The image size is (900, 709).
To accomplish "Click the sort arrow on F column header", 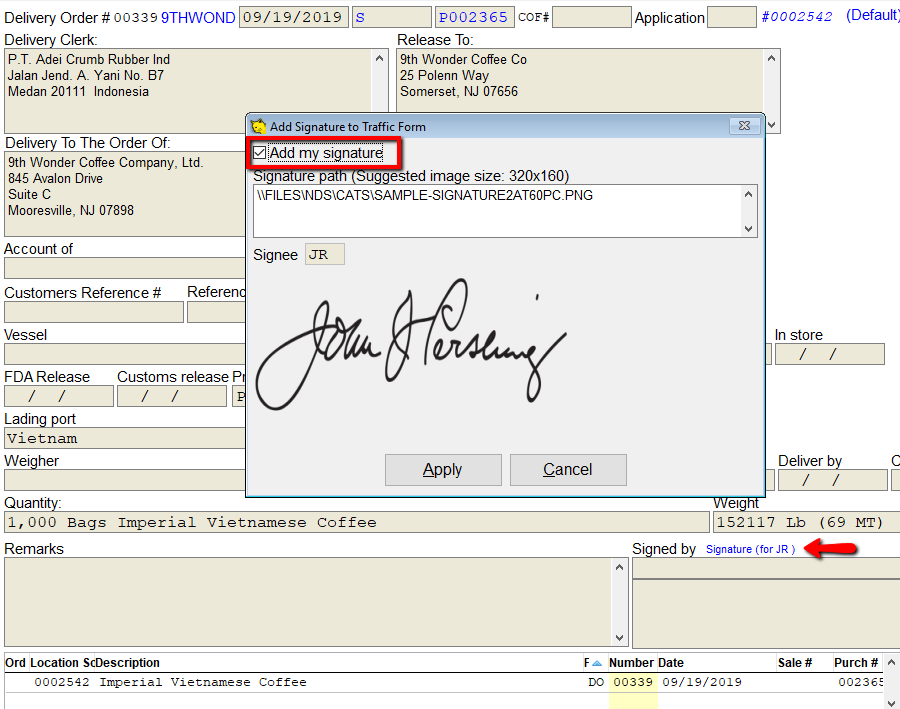I will [597, 663].
